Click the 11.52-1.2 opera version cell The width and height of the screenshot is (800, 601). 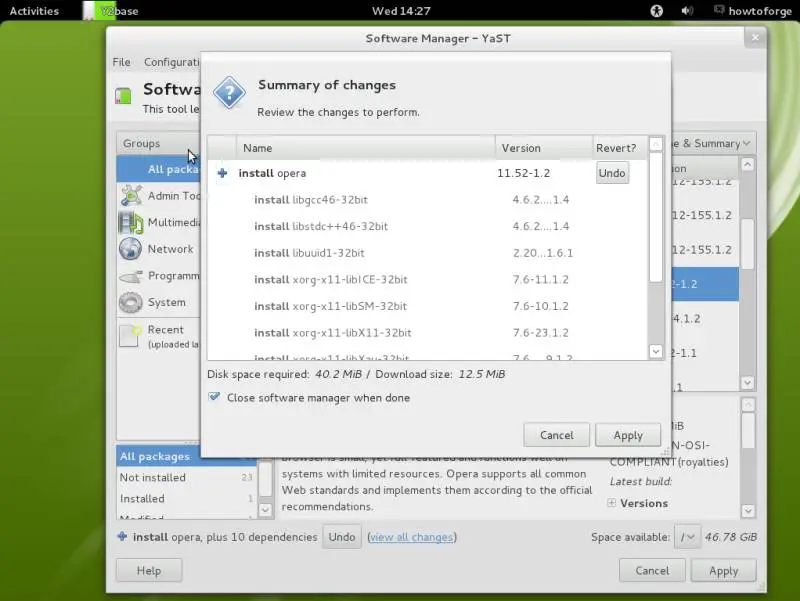523,173
